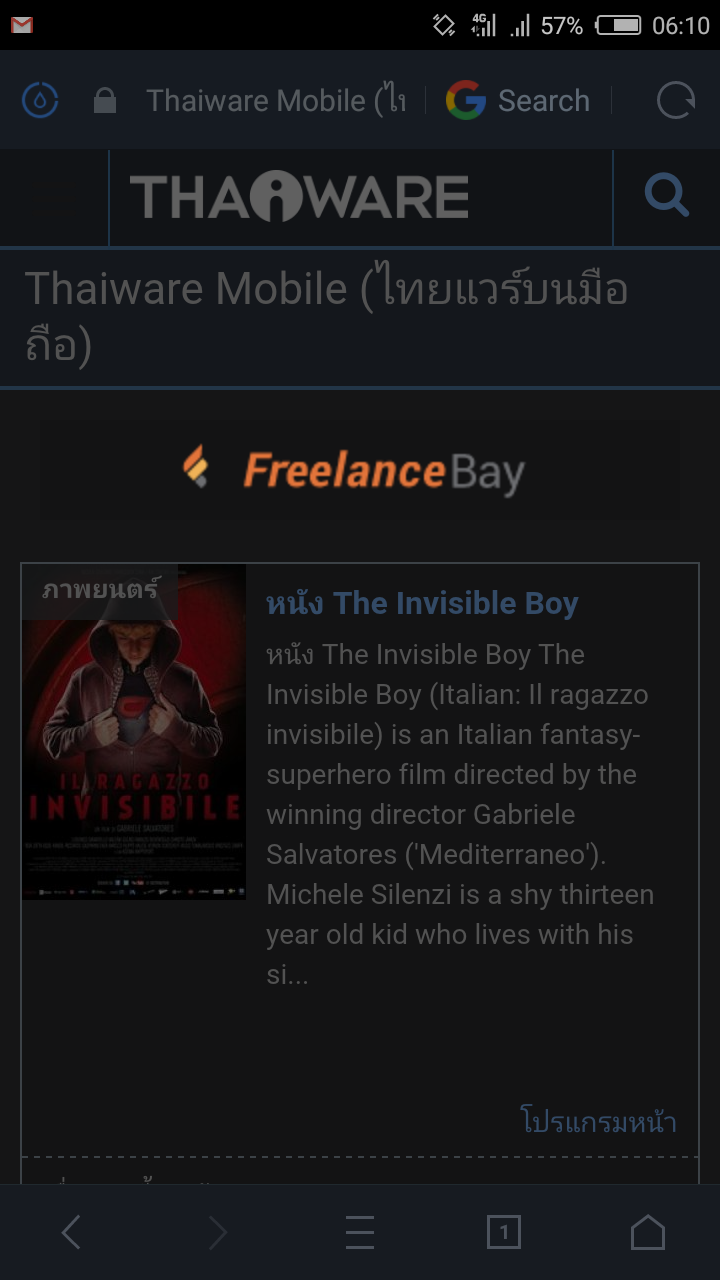Open the FreelanceBay banner ad
This screenshot has width=720, height=1280.
[x=360, y=470]
